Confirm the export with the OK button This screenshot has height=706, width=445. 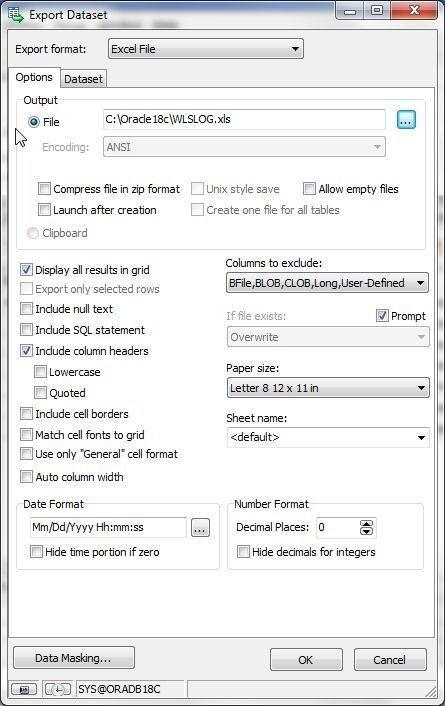(x=306, y=660)
